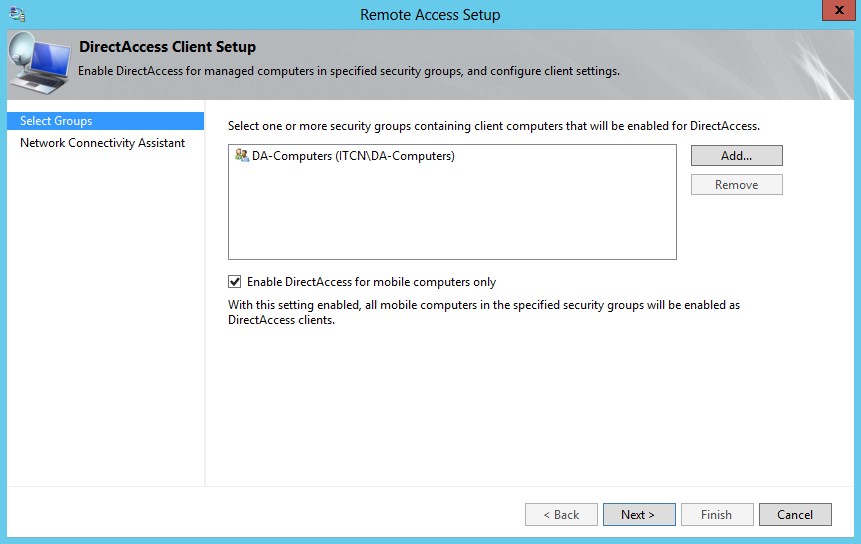
Task: Cancel the DirectAccess client setup
Action: point(795,515)
